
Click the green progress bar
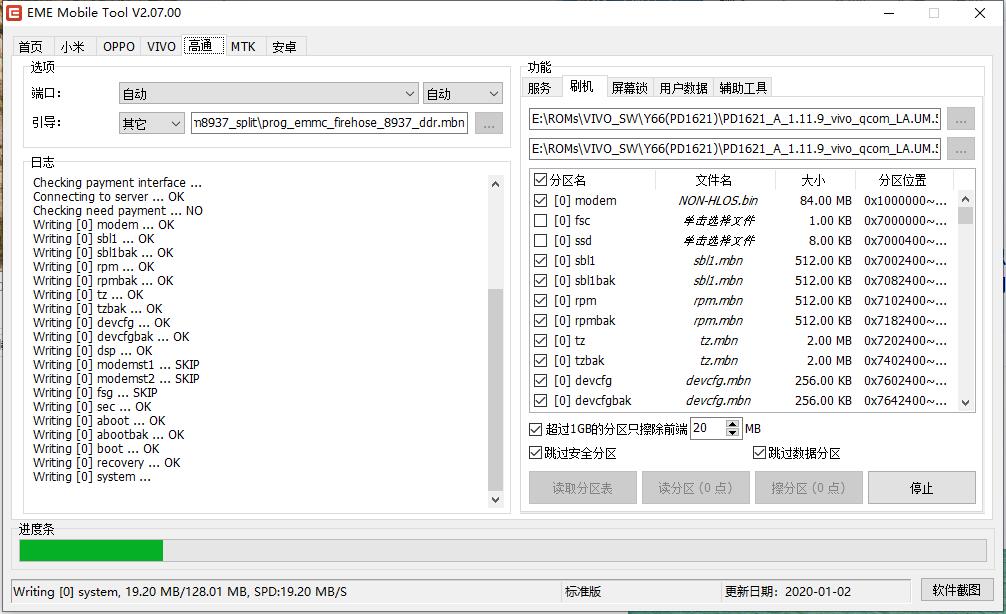coord(91,550)
